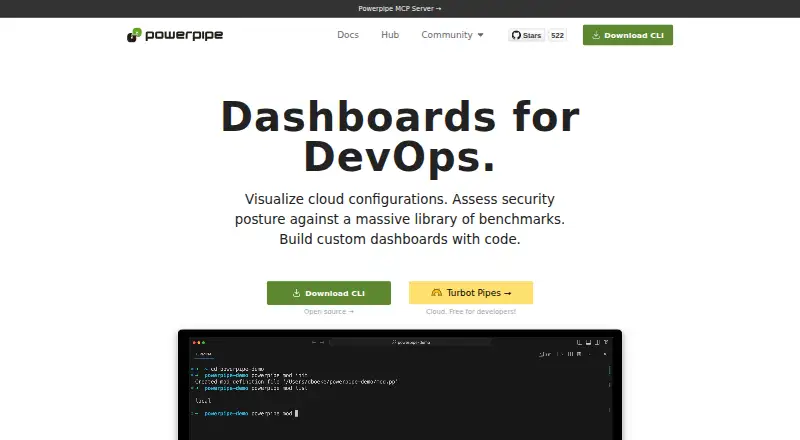Open the Powerpipe MCP Server banner link
The height and width of the screenshot is (440, 800).
coord(399,9)
